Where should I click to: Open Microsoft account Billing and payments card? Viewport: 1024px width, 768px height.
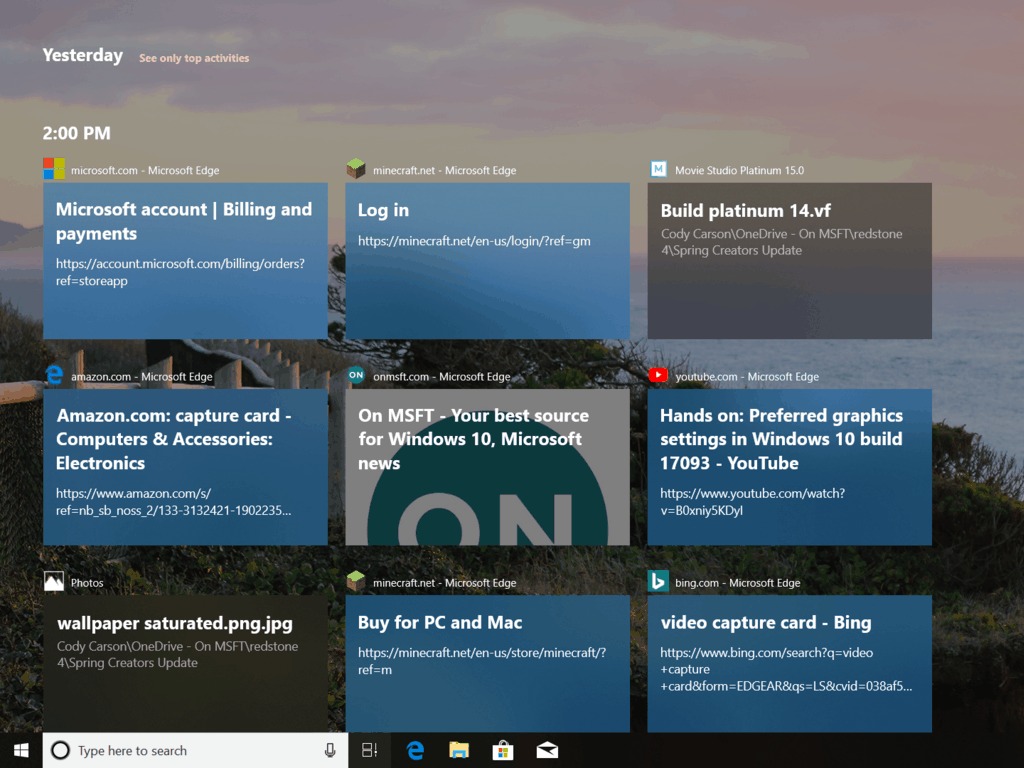[x=185, y=260]
